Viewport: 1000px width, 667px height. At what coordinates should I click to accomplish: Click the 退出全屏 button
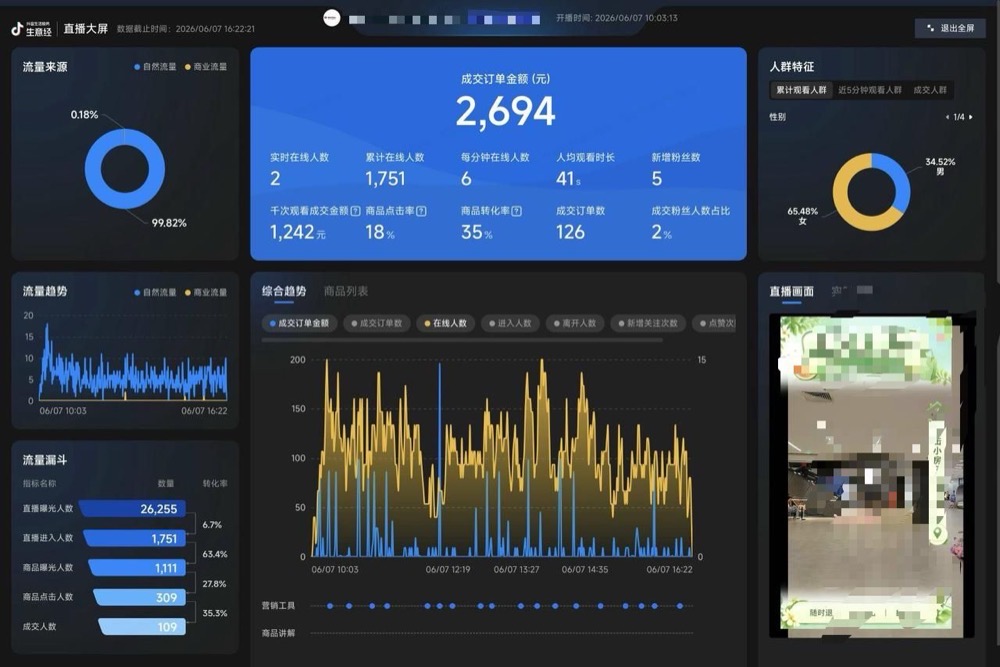pyautogui.click(x=950, y=28)
